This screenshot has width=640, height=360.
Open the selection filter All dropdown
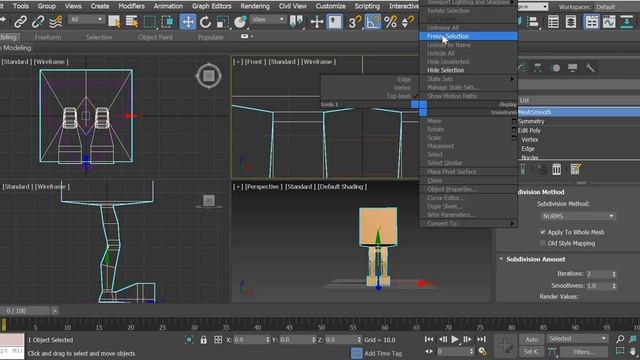pos(86,20)
